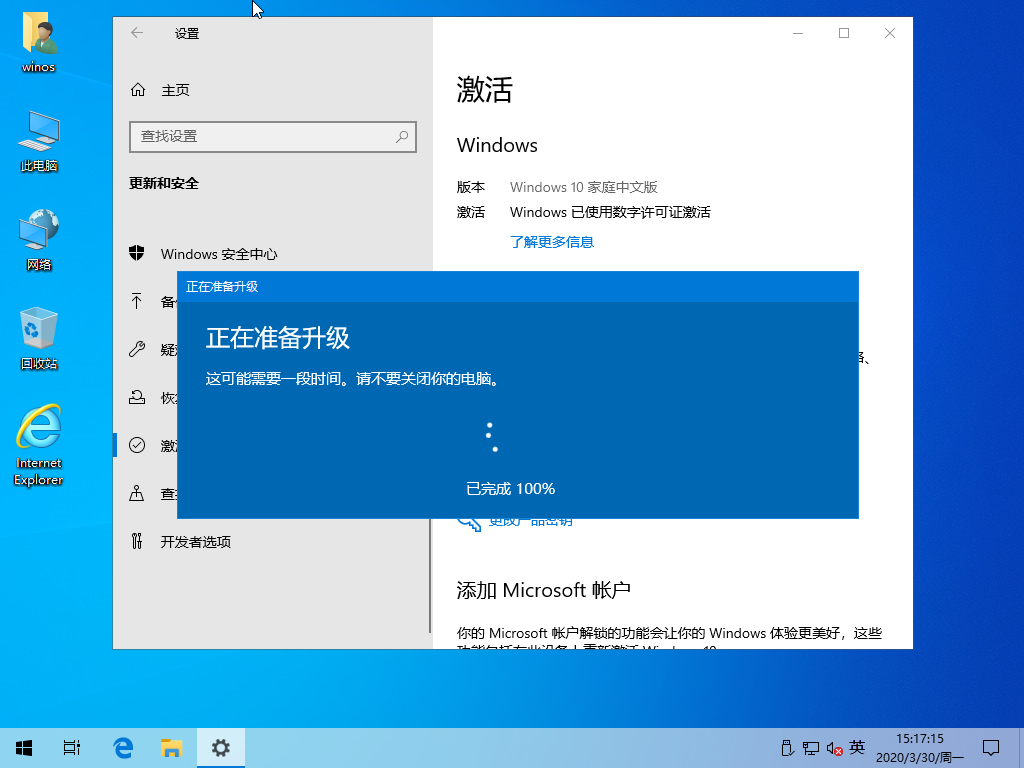1024x768 pixels.
Task: Minimize the Settings window
Action: [x=797, y=33]
